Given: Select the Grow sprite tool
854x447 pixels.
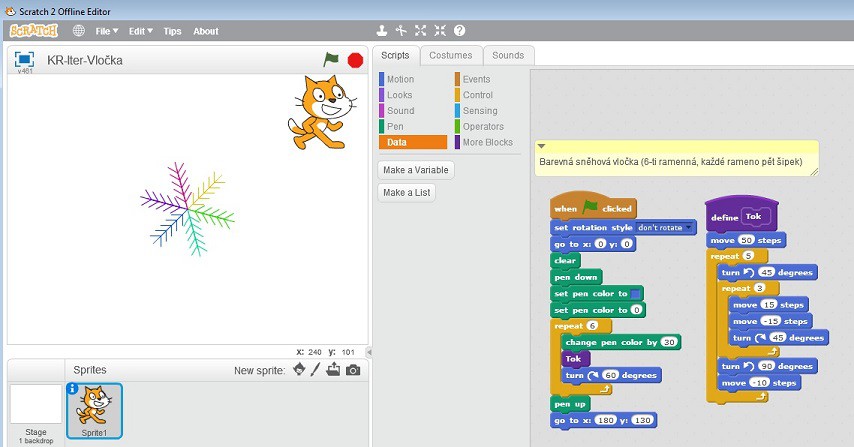Looking at the screenshot, I should 420,30.
